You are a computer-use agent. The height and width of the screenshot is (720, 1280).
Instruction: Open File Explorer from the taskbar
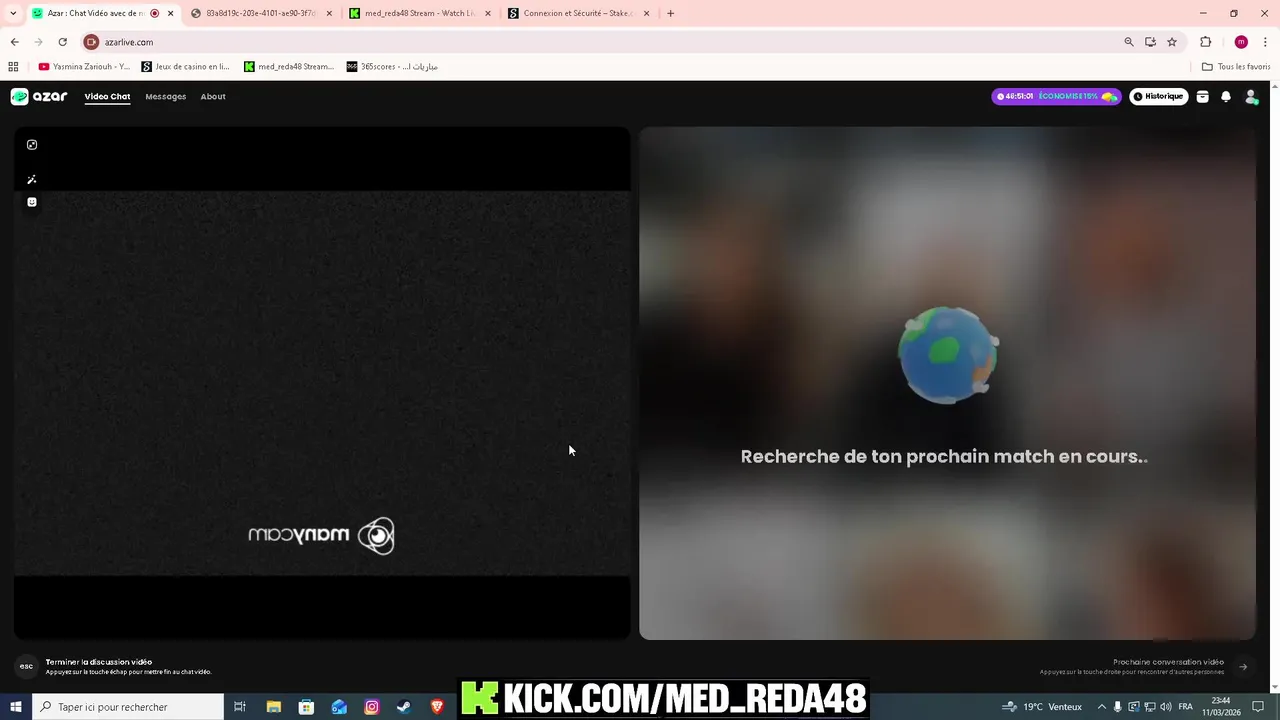tap(273, 707)
